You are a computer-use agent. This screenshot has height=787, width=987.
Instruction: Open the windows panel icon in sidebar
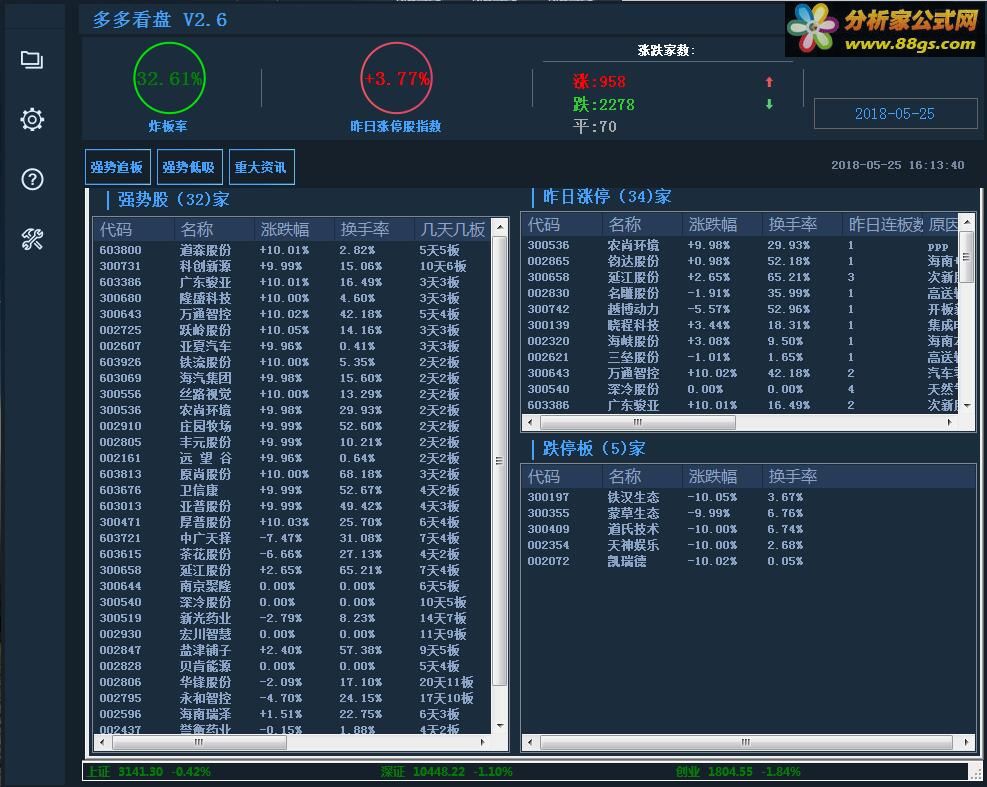click(32, 60)
